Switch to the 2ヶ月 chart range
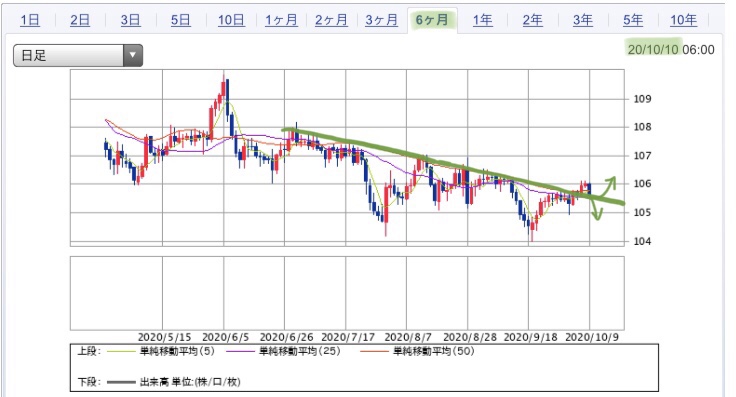 (331, 20)
